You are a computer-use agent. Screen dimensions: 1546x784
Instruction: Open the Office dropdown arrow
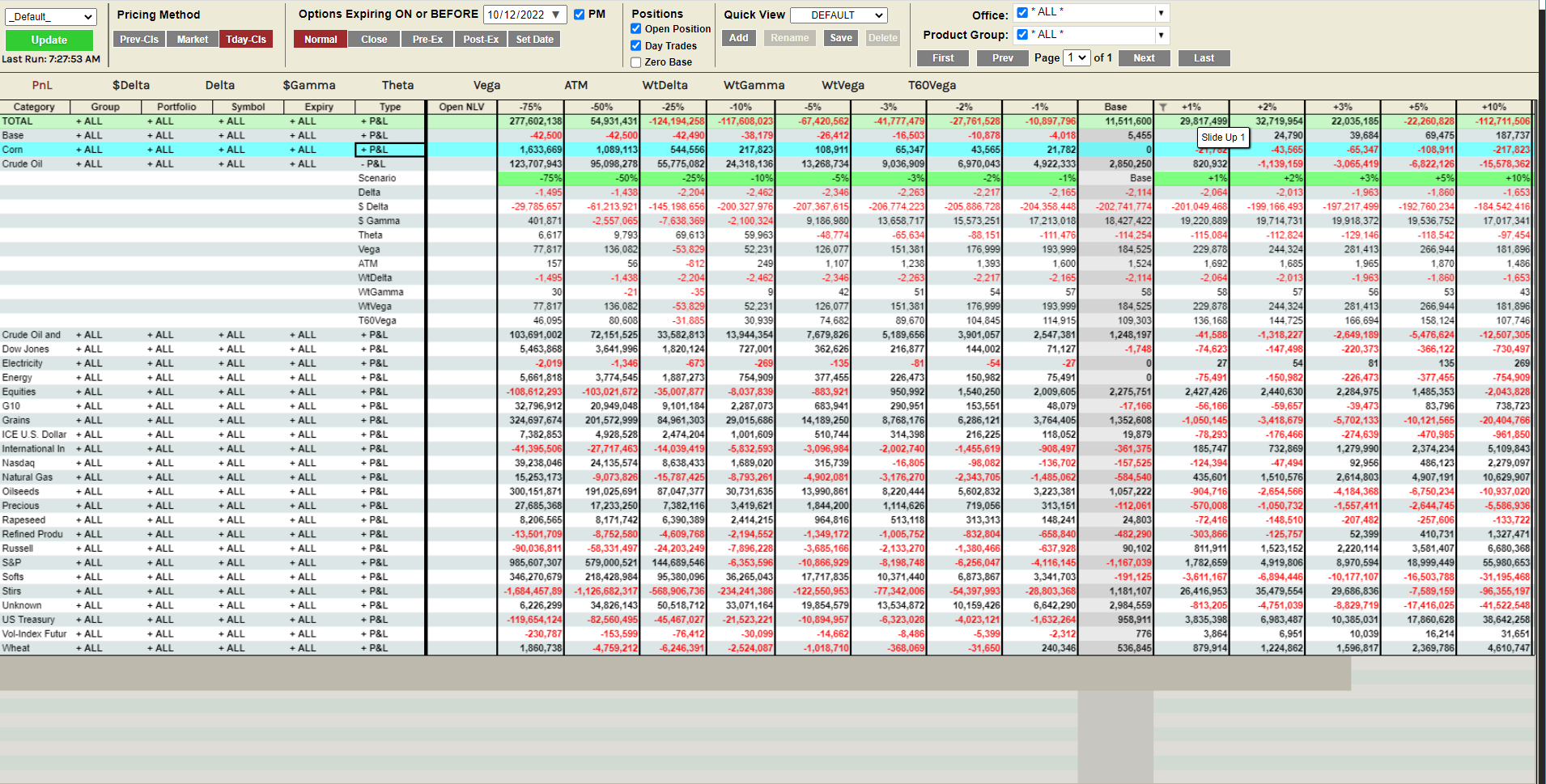[1161, 13]
